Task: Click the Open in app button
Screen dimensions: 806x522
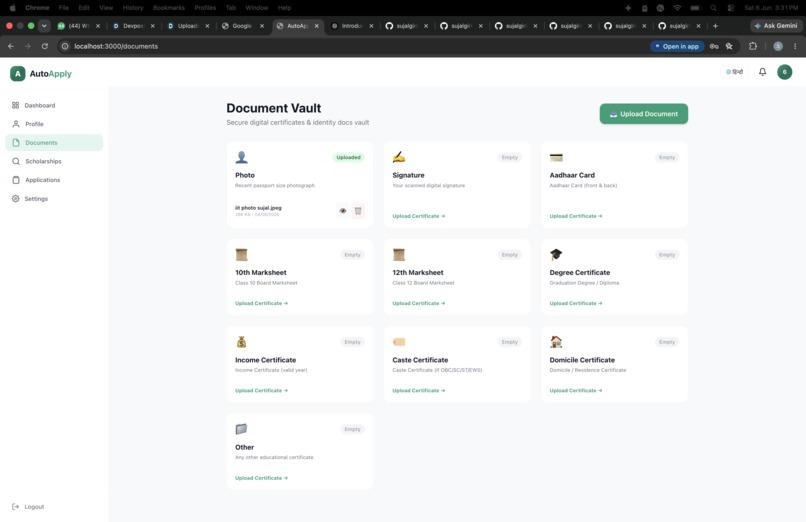Action: pyautogui.click(x=677, y=46)
